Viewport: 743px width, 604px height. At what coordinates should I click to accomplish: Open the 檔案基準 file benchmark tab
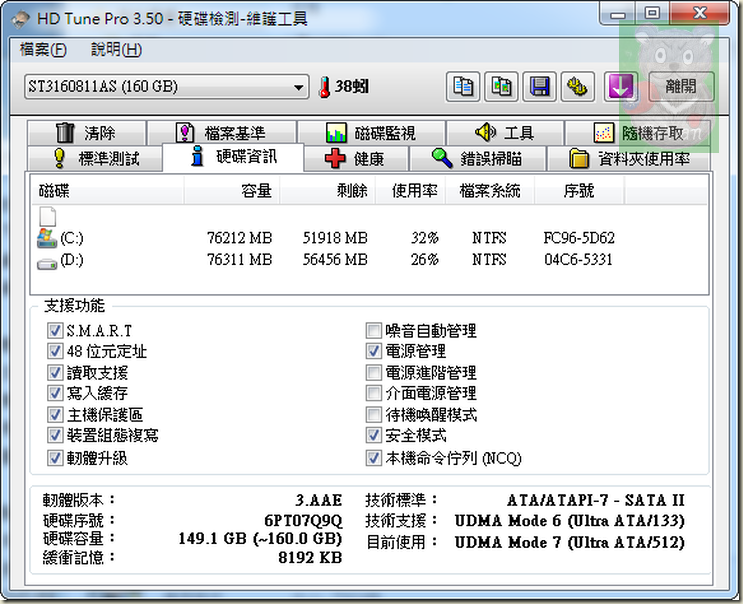click(222, 133)
